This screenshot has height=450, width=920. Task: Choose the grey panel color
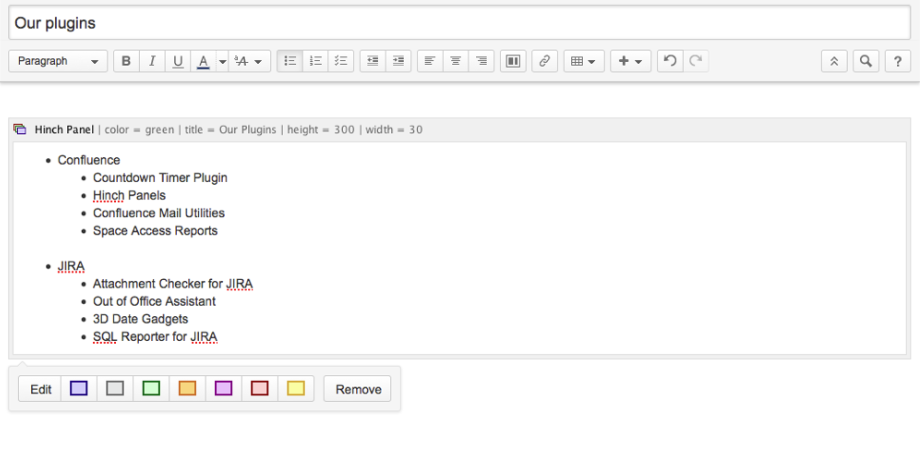pyautogui.click(x=115, y=388)
